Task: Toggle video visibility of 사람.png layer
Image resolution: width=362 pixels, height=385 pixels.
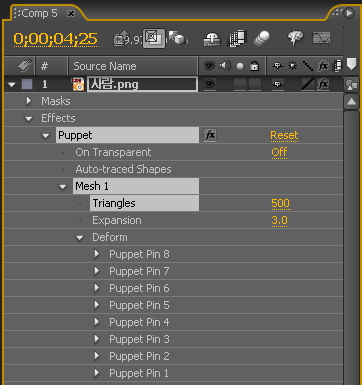Action: [x=209, y=84]
